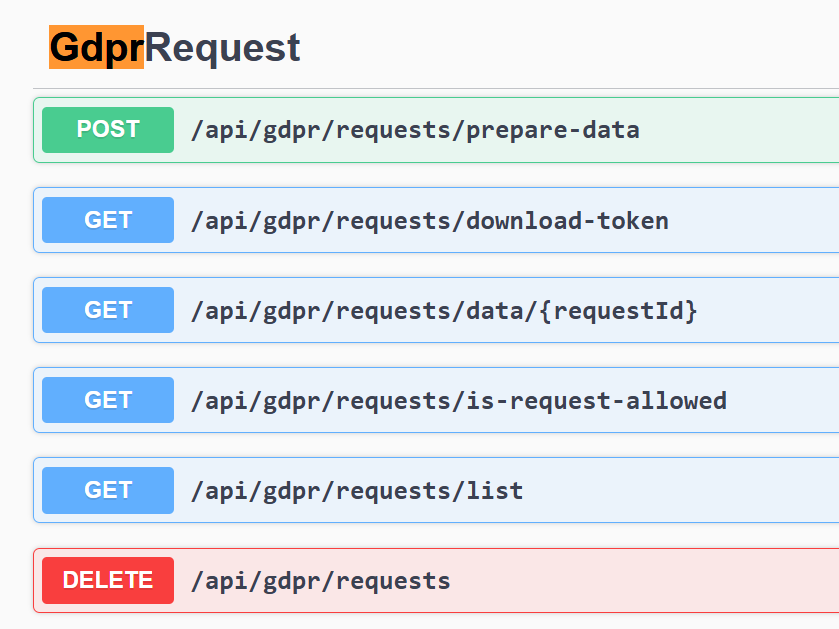
Task: Click the /api/gdpr/requests/download-token path text
Action: (430, 220)
